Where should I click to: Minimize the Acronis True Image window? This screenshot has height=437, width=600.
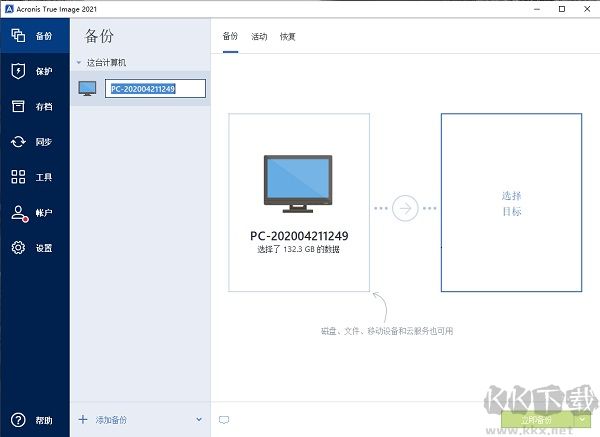click(x=537, y=9)
